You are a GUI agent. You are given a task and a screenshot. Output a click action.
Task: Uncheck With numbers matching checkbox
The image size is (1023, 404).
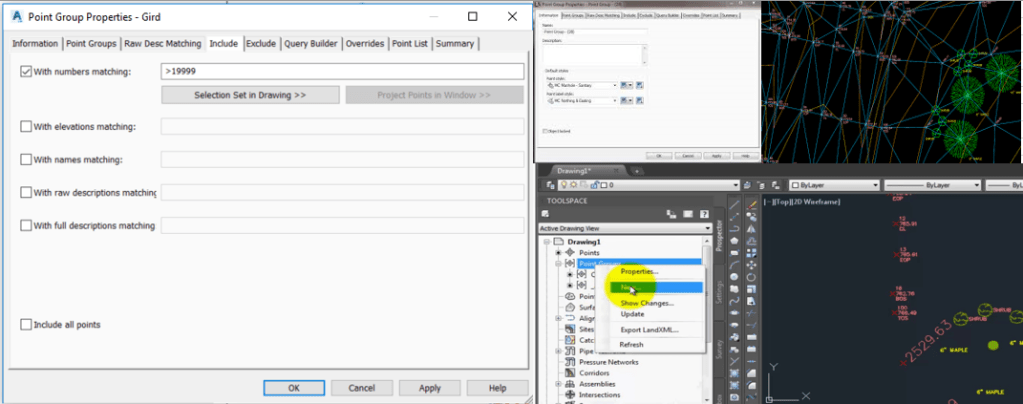pos(26,71)
